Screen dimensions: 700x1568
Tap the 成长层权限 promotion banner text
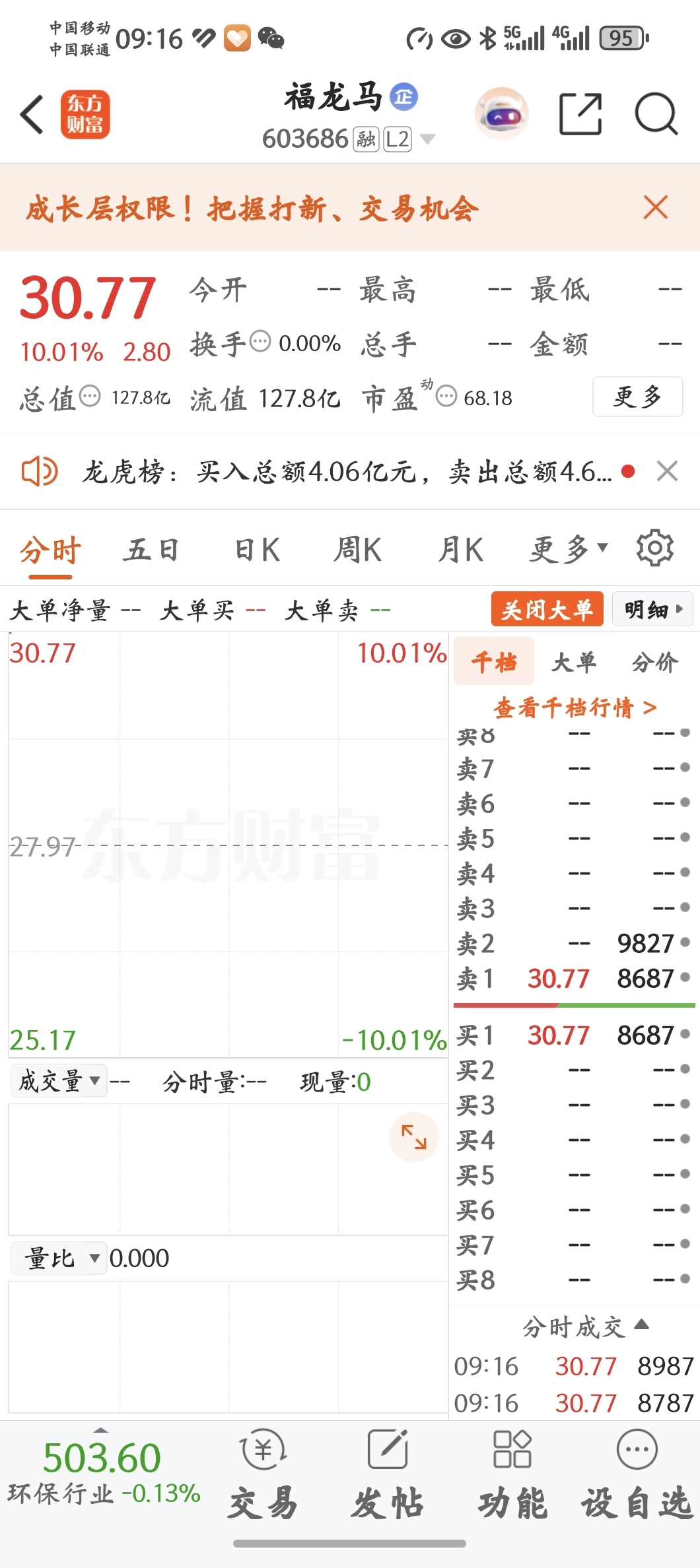(x=252, y=208)
